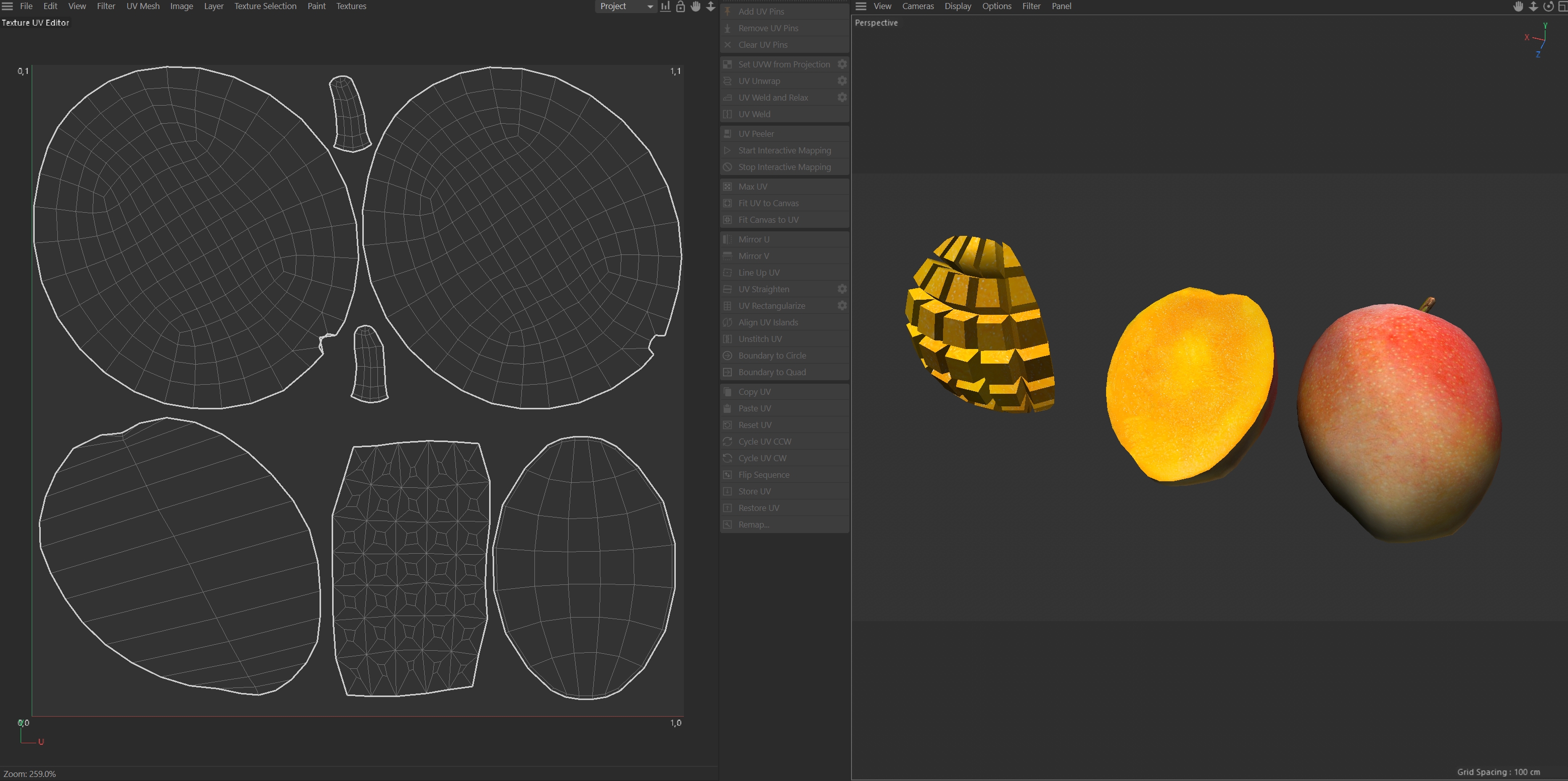1568x781 pixels.
Task: Click the Add UV Pins pin icon
Action: coord(728,12)
